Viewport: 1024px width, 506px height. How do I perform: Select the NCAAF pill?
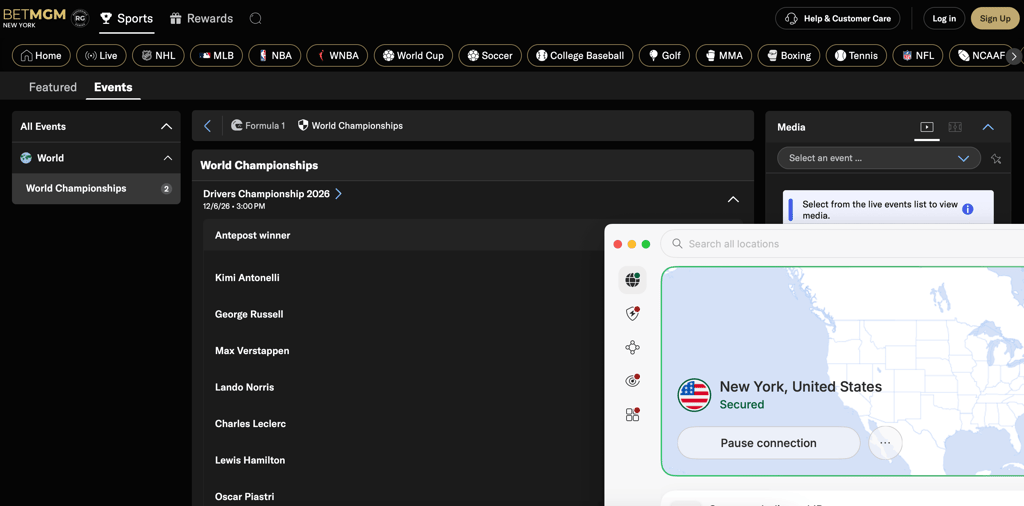click(981, 55)
